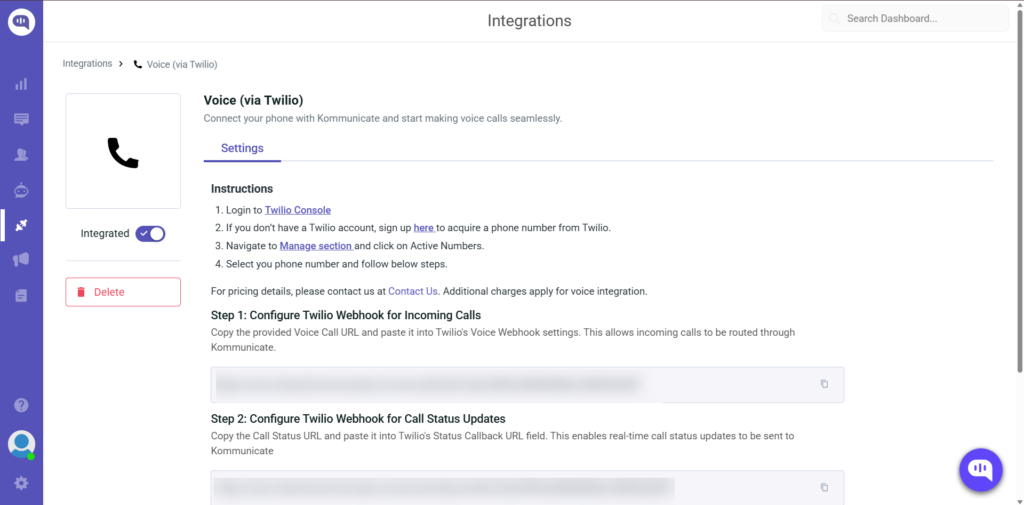
Task: Toggle the Integrated switch off
Action: click(x=150, y=233)
